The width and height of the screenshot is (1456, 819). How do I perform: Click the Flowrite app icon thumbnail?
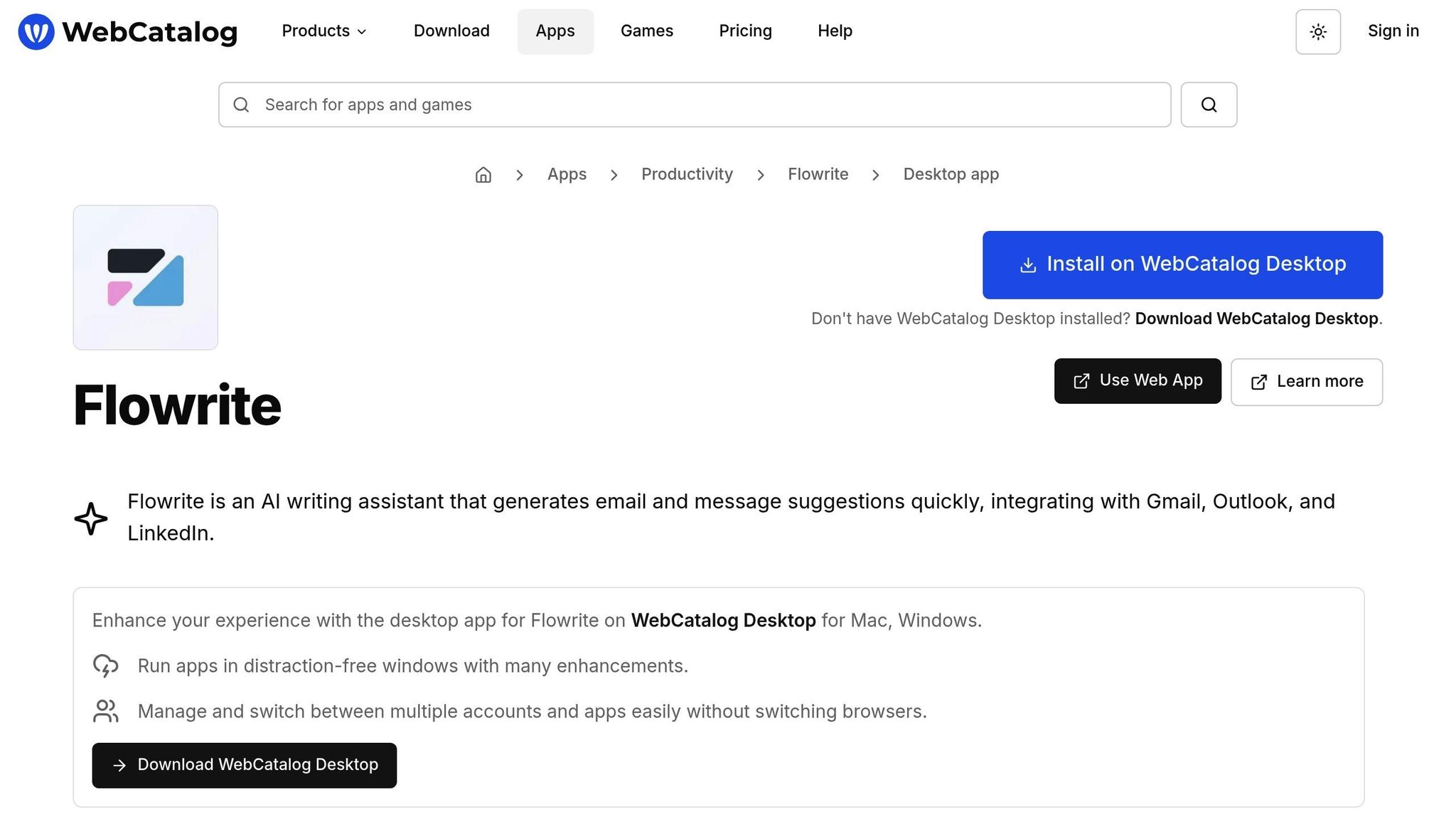[146, 277]
